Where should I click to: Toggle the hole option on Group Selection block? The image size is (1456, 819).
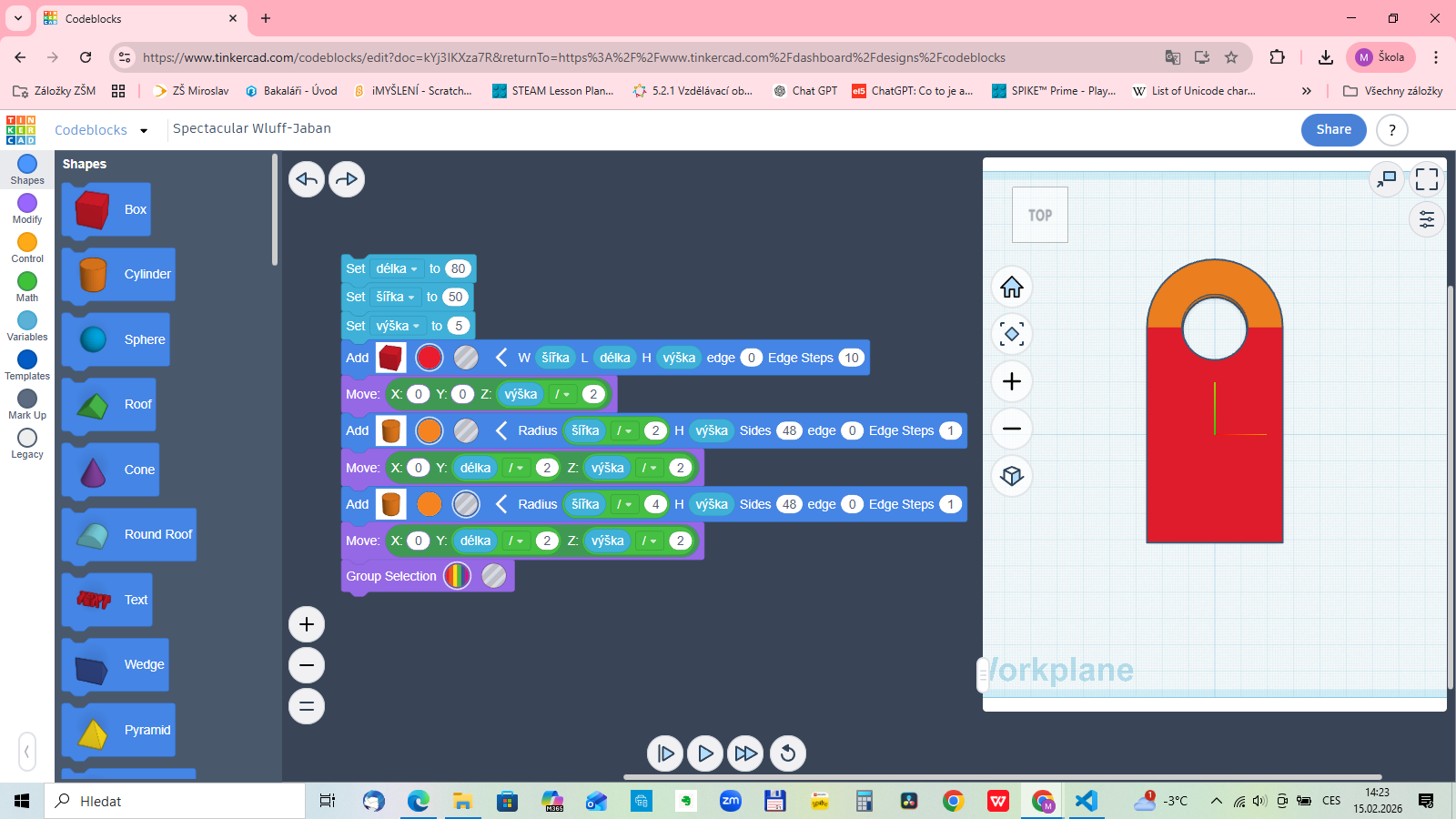pos(494,576)
